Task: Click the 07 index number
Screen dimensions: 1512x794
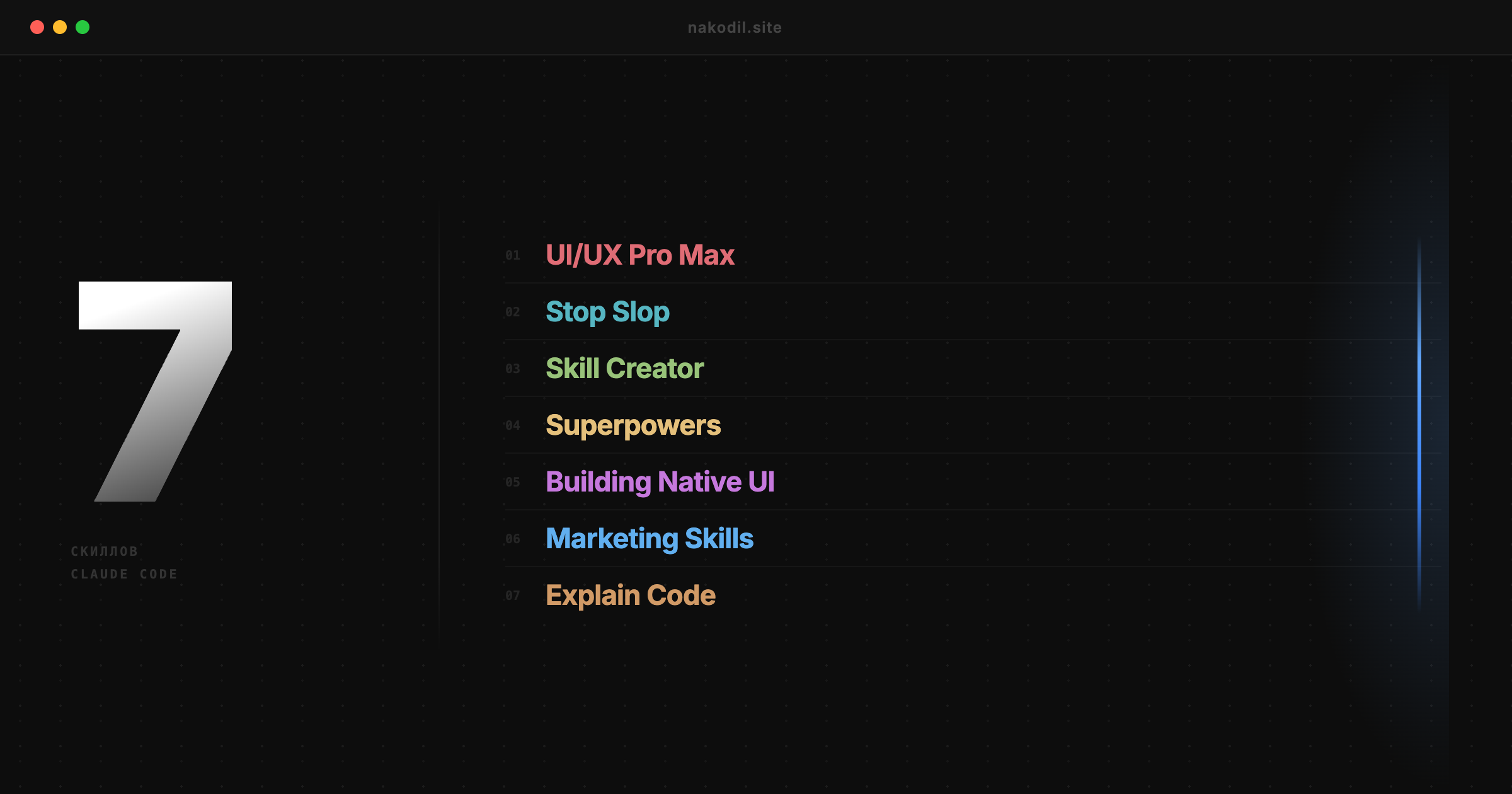Action: (x=513, y=595)
